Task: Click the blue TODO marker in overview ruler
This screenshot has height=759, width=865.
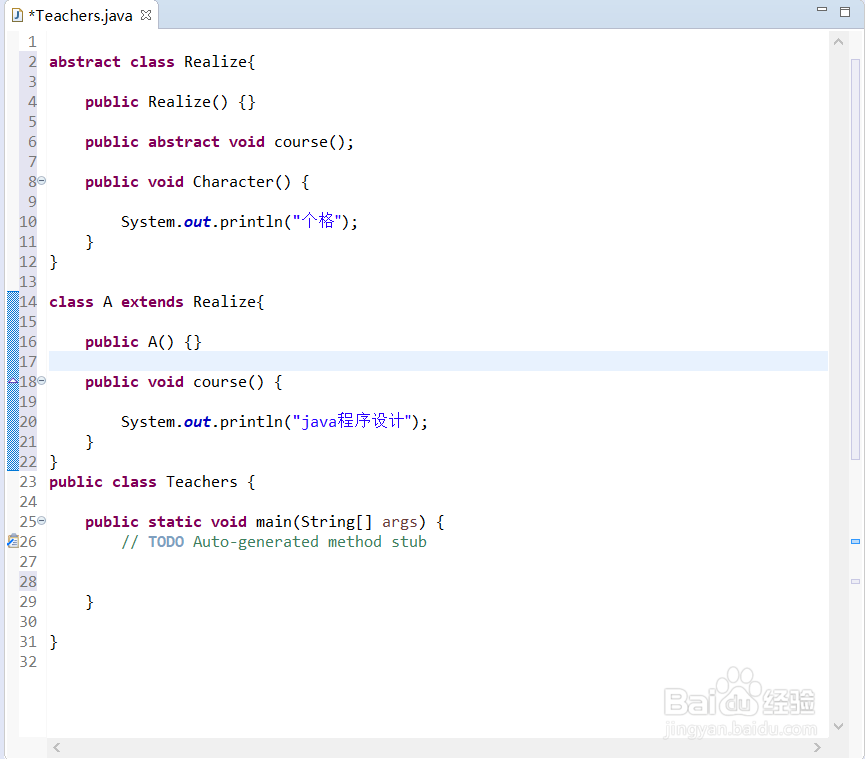Action: point(856,542)
